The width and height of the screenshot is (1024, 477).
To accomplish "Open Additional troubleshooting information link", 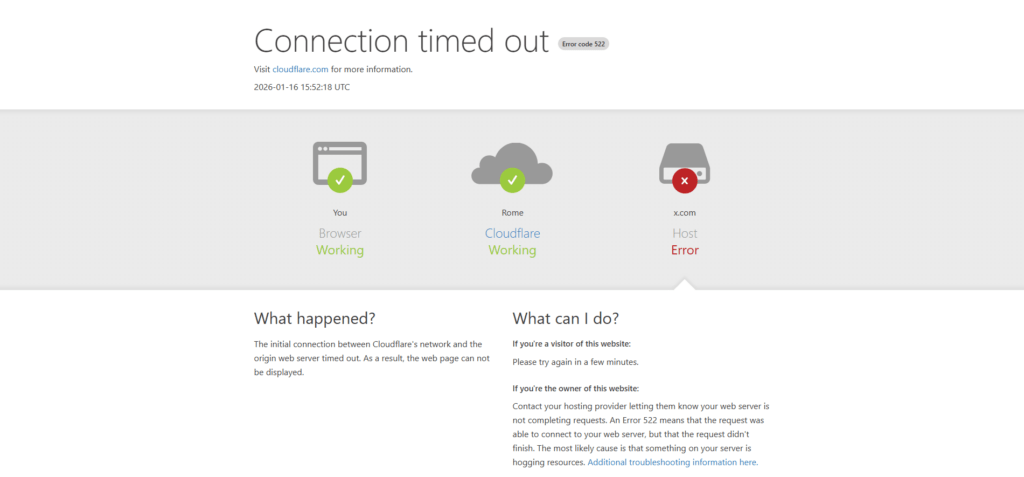I will point(672,462).
